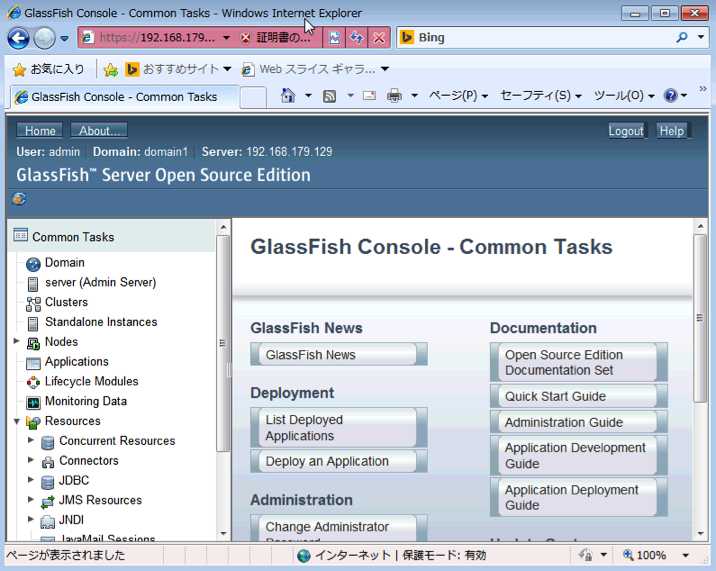Screen dimensions: 716x571
Task: Click the blue Help question mark icon
Action: 671,96
